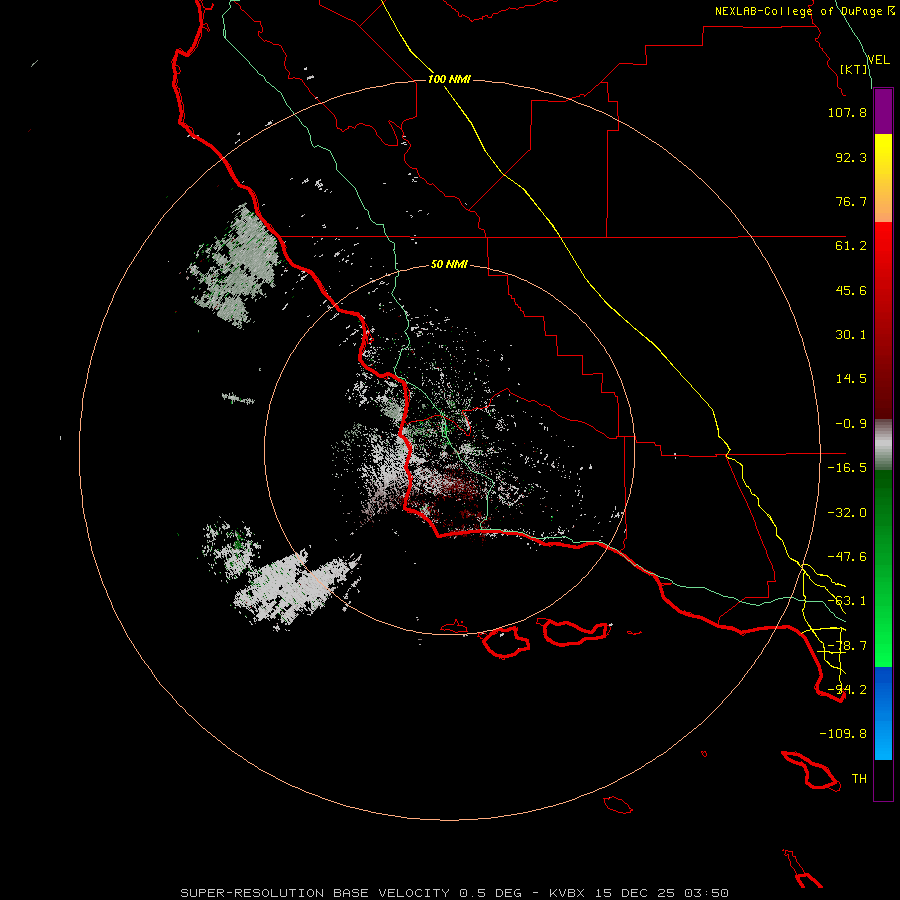Click the 100 NMI range ring label

[x=449, y=79]
